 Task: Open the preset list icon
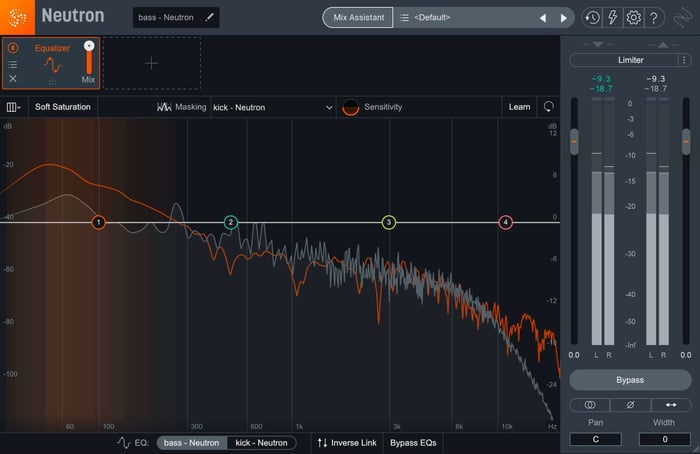coord(404,17)
